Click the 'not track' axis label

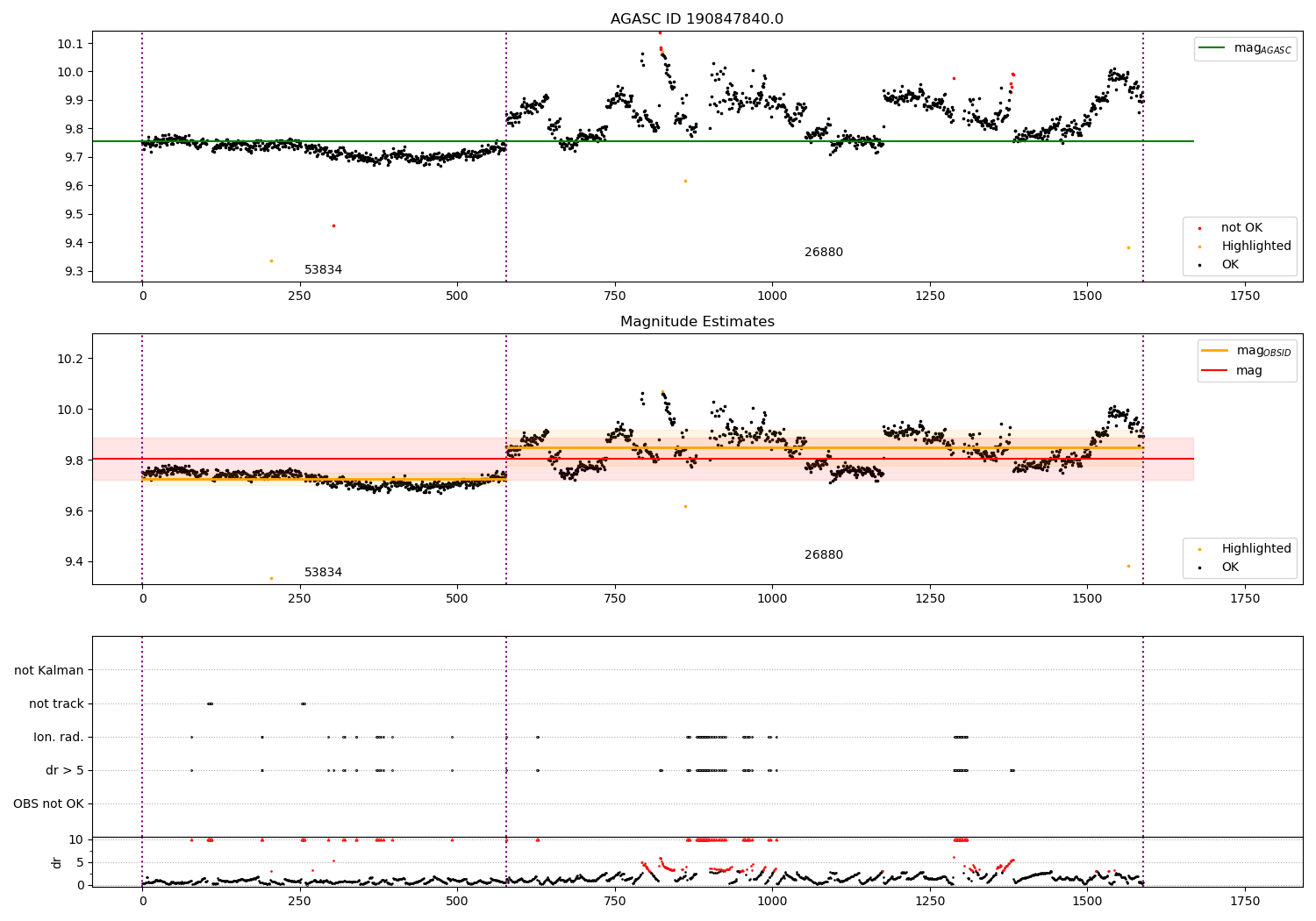(x=56, y=703)
